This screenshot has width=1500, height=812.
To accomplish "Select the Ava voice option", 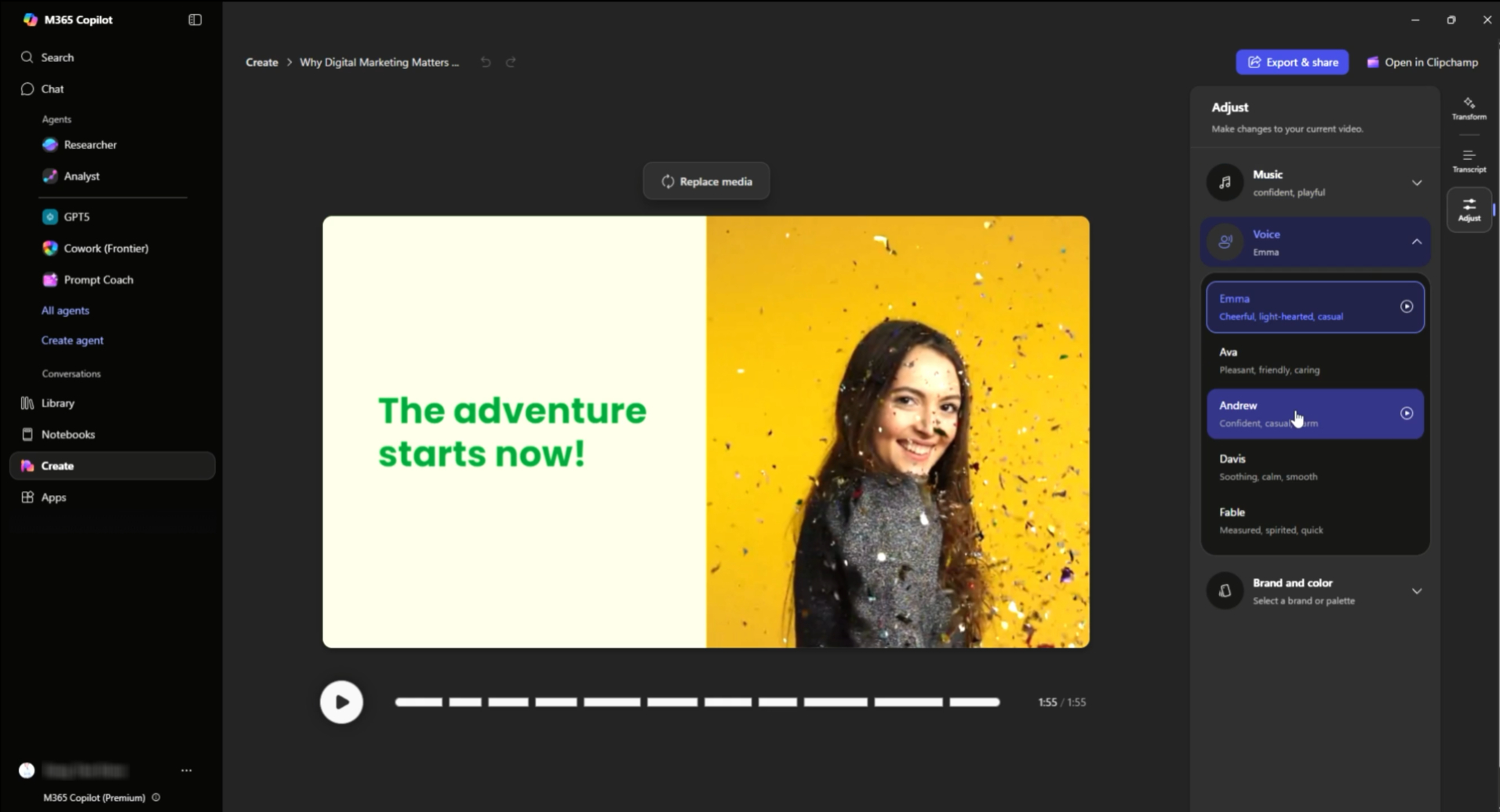I will [x=1315, y=360].
